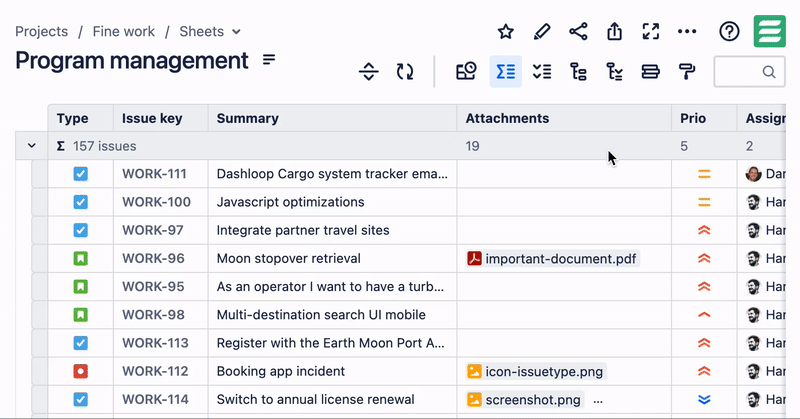
Task: Select summary 'Javascript optimizations'
Action: [290, 202]
